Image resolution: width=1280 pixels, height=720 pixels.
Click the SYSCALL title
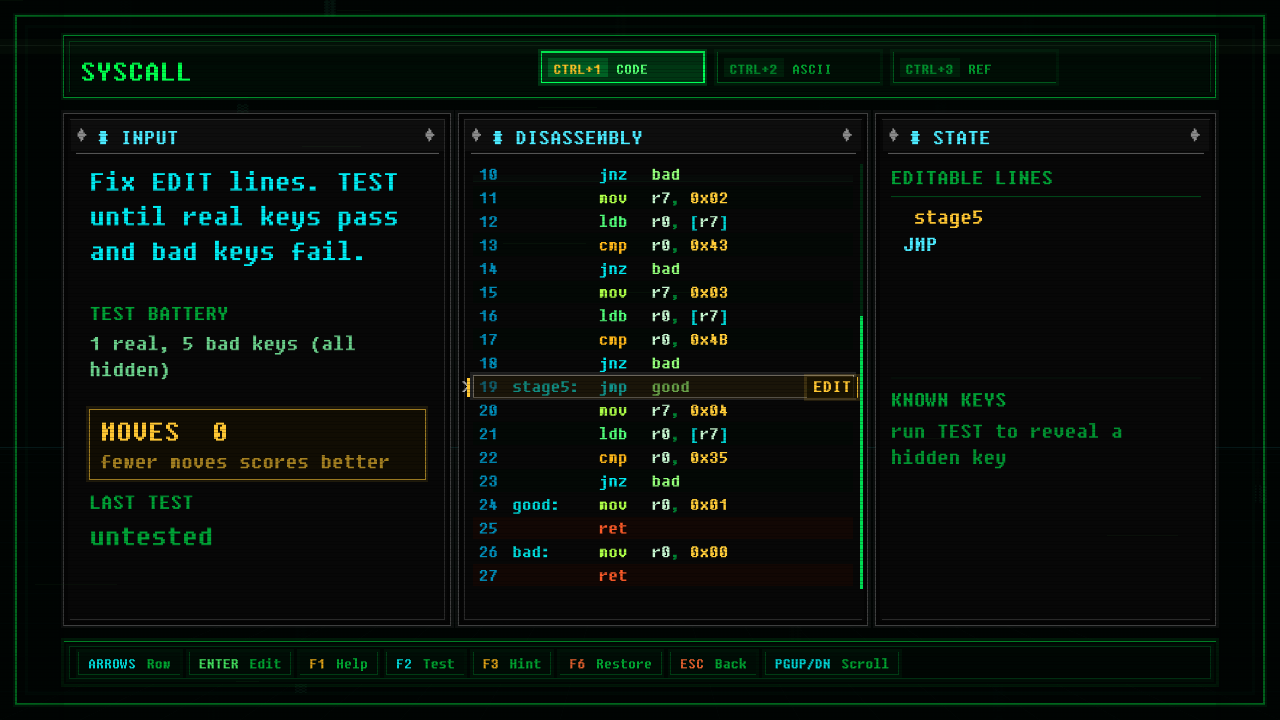(136, 72)
